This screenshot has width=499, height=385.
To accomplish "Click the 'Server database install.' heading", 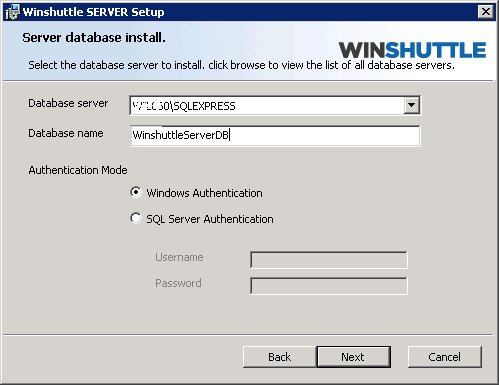I will [94, 38].
